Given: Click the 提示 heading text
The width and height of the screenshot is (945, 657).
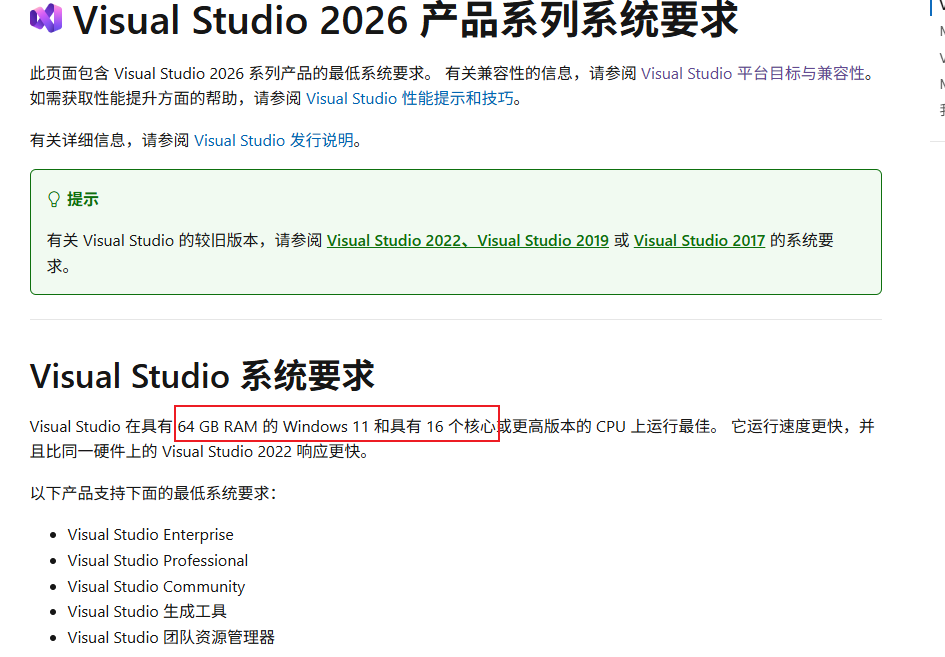Looking at the screenshot, I should click(x=83, y=199).
